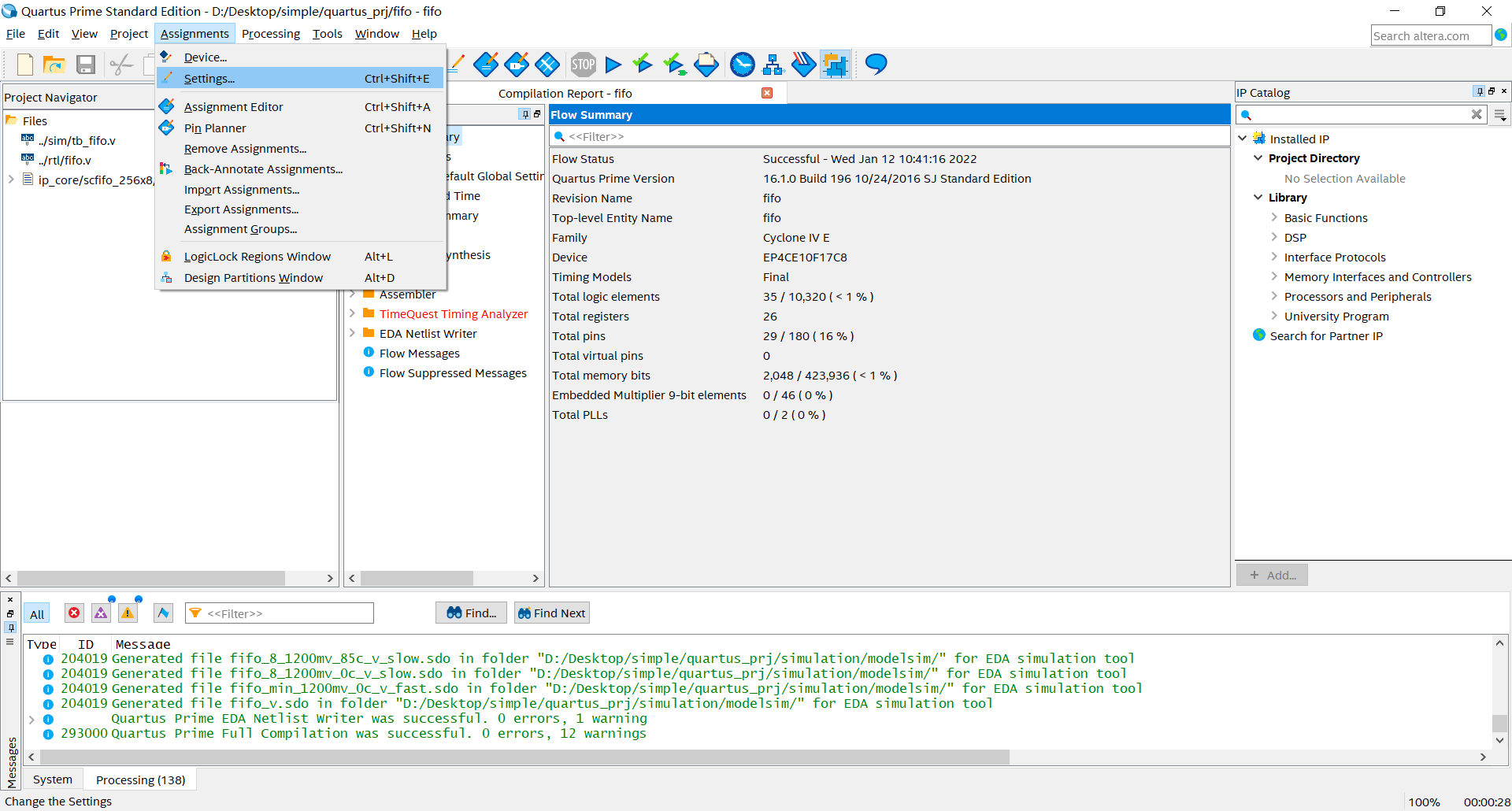Start Analysis and Synthesis
1512x811 pixels.
point(643,65)
